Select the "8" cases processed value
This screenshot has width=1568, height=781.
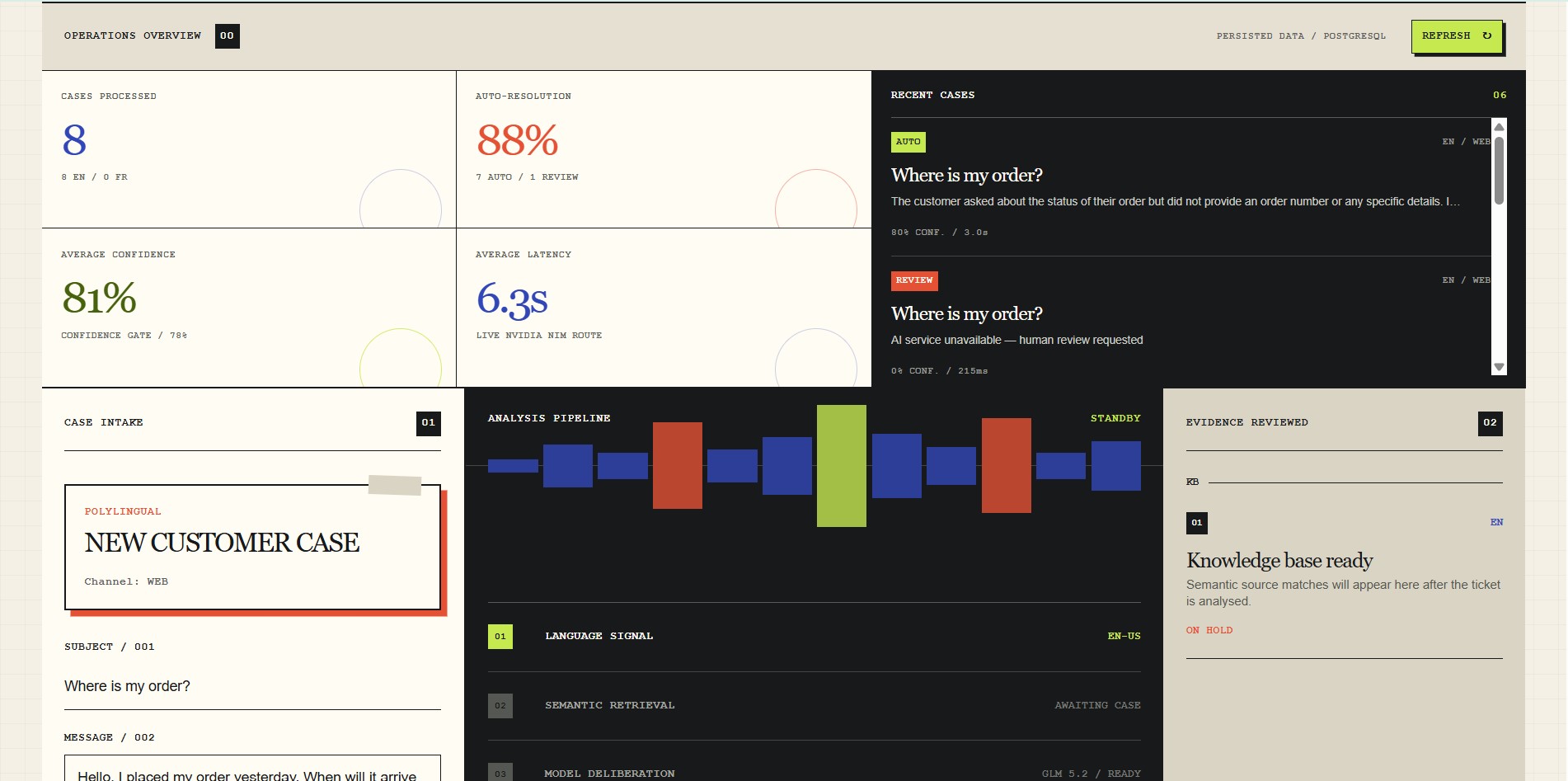[74, 140]
